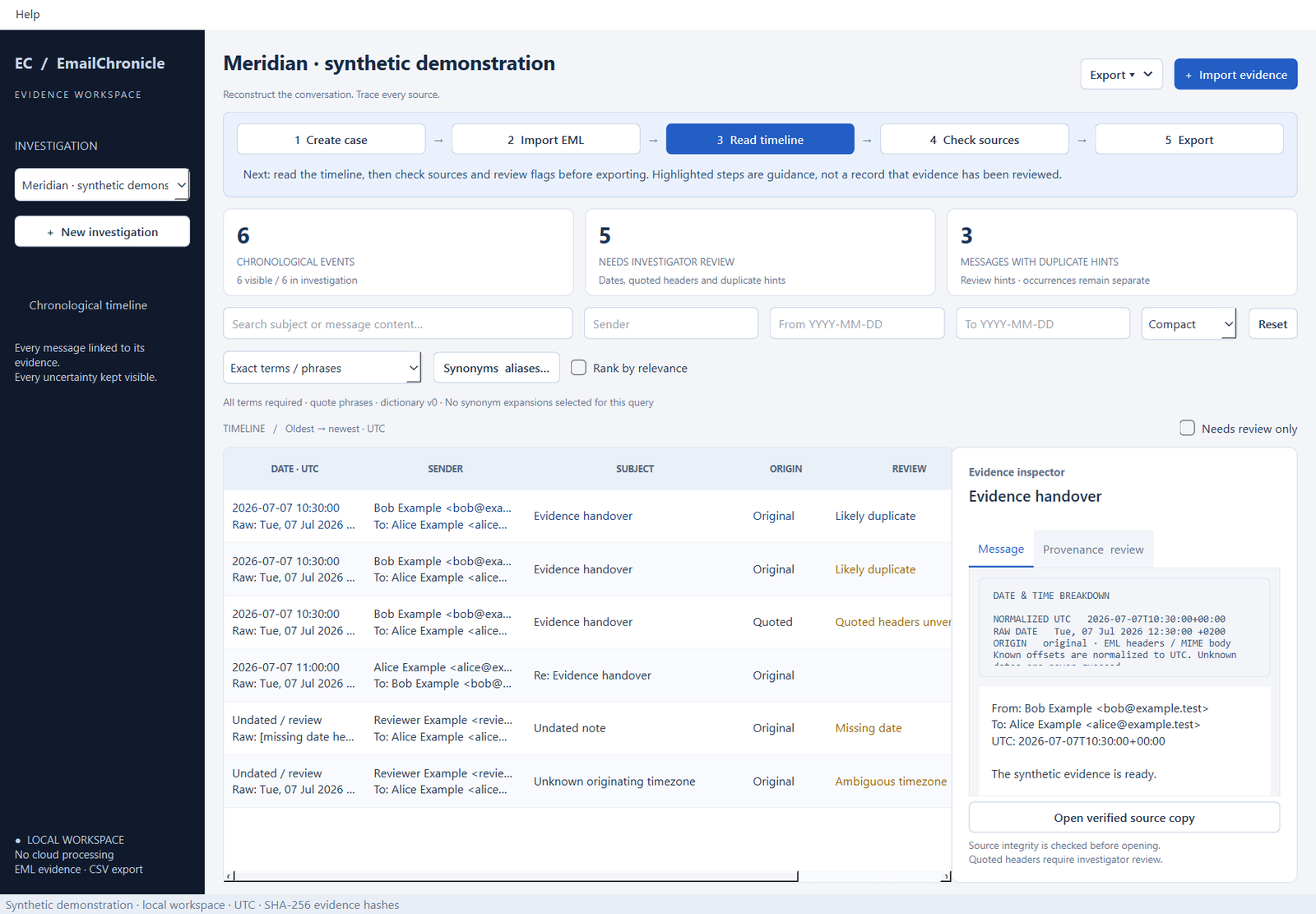Select step 1 Create case

point(331,140)
